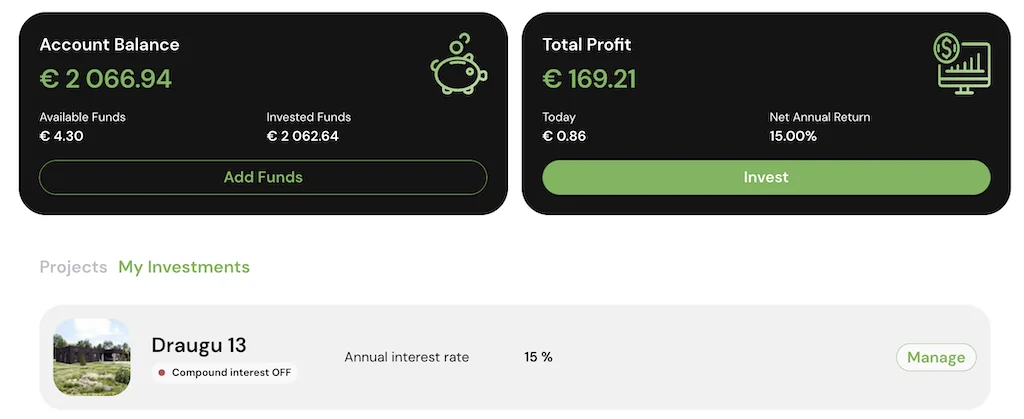Click the Draugu 13 project title

[x=199, y=345]
